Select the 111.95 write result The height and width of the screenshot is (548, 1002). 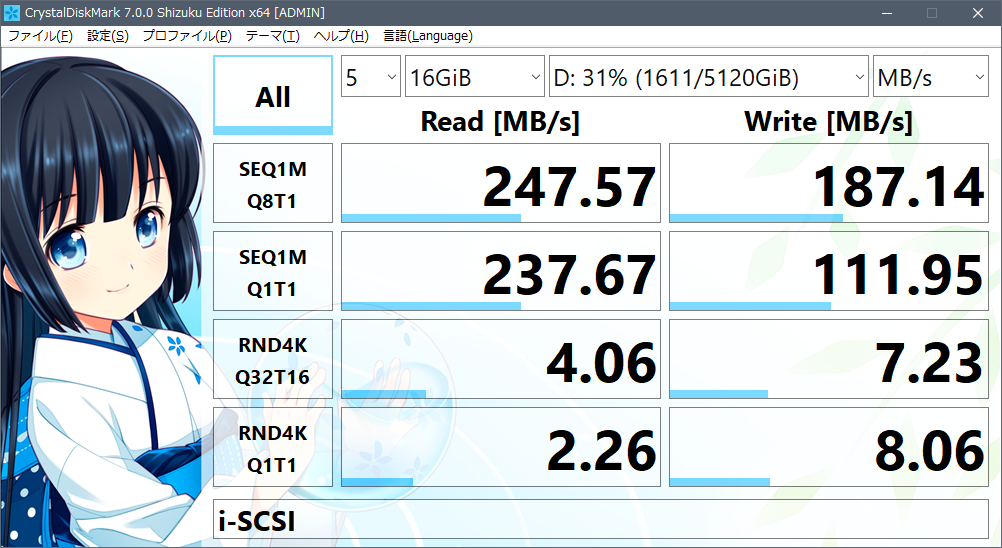coord(829,271)
